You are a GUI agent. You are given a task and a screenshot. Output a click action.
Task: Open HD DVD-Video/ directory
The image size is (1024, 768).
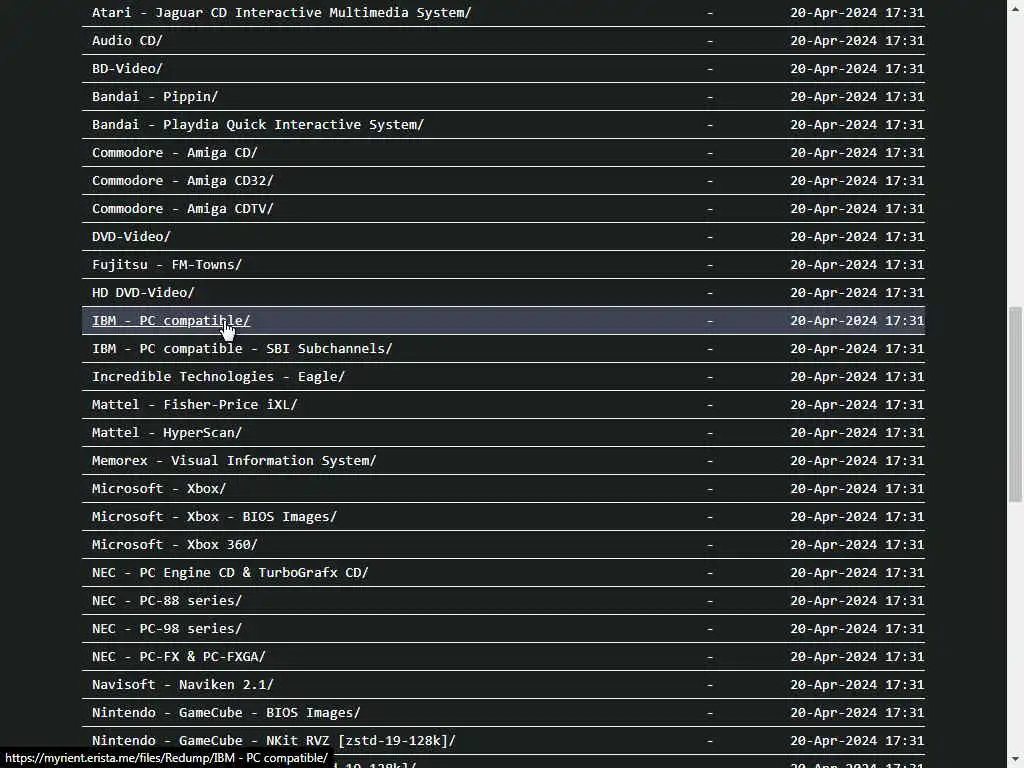coord(143,293)
